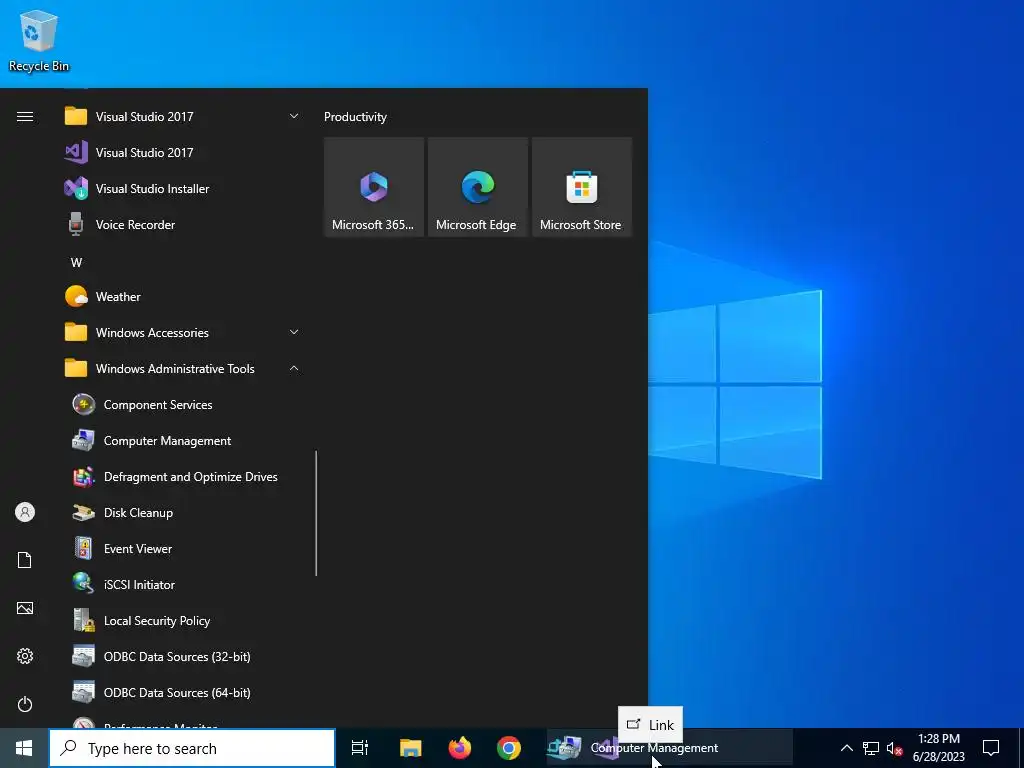Open iSCSI Initiator
The width and height of the screenshot is (1024, 768).
[182, 584]
